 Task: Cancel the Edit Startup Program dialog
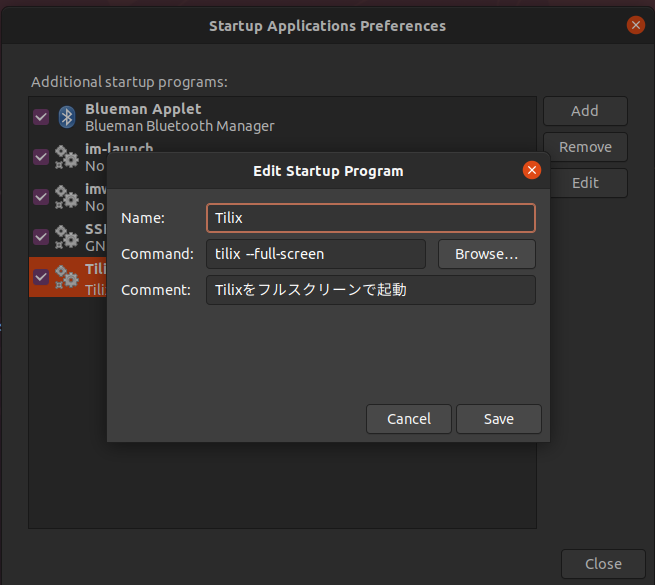coord(409,419)
